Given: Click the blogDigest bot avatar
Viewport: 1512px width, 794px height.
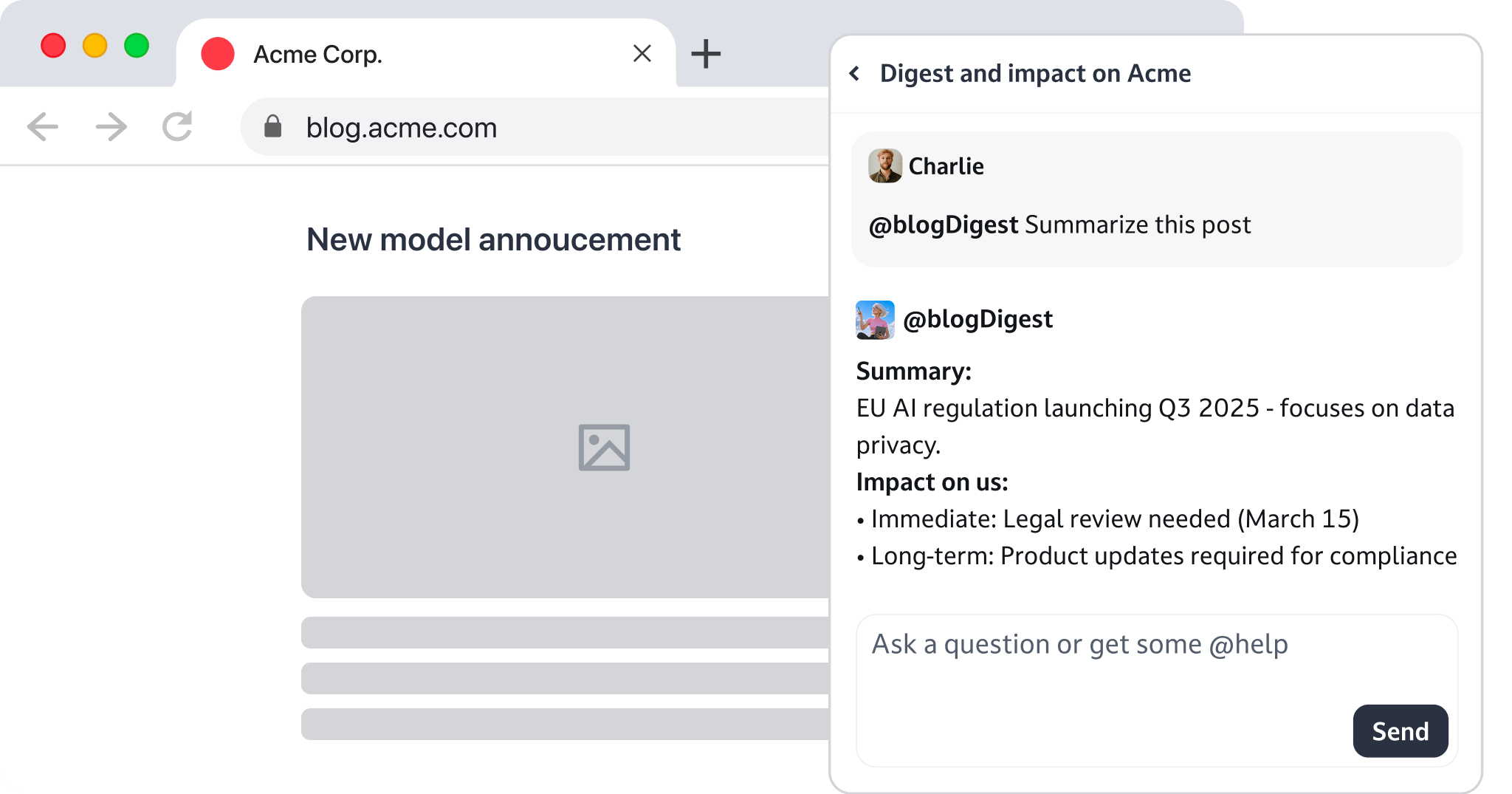Looking at the screenshot, I should pos(875,319).
